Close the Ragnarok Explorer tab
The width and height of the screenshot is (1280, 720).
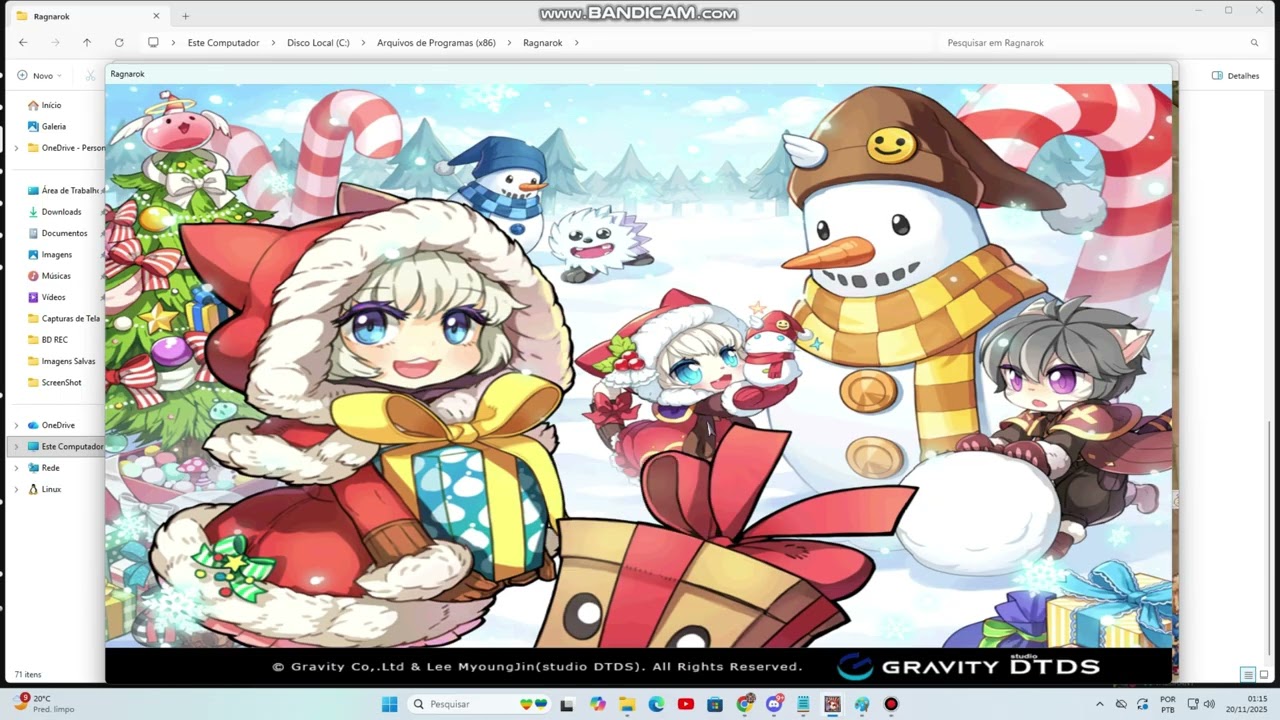[156, 16]
